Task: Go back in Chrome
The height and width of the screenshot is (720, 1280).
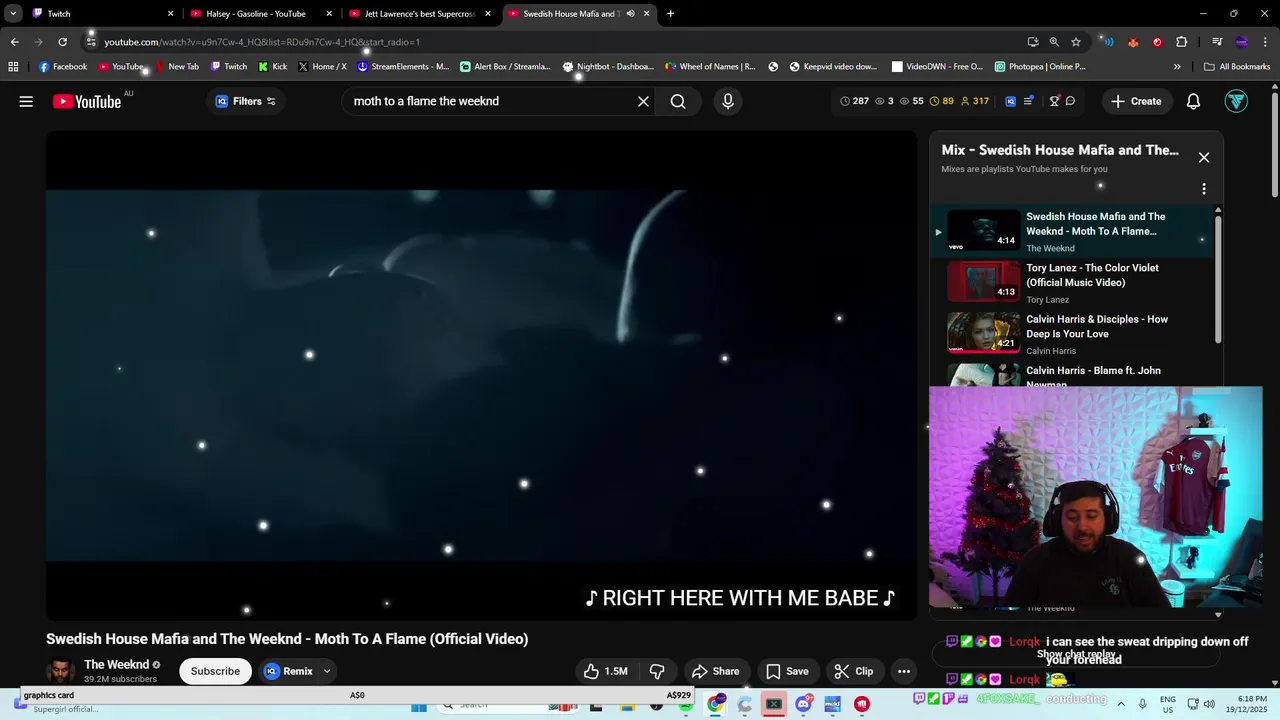Action: click(x=14, y=42)
